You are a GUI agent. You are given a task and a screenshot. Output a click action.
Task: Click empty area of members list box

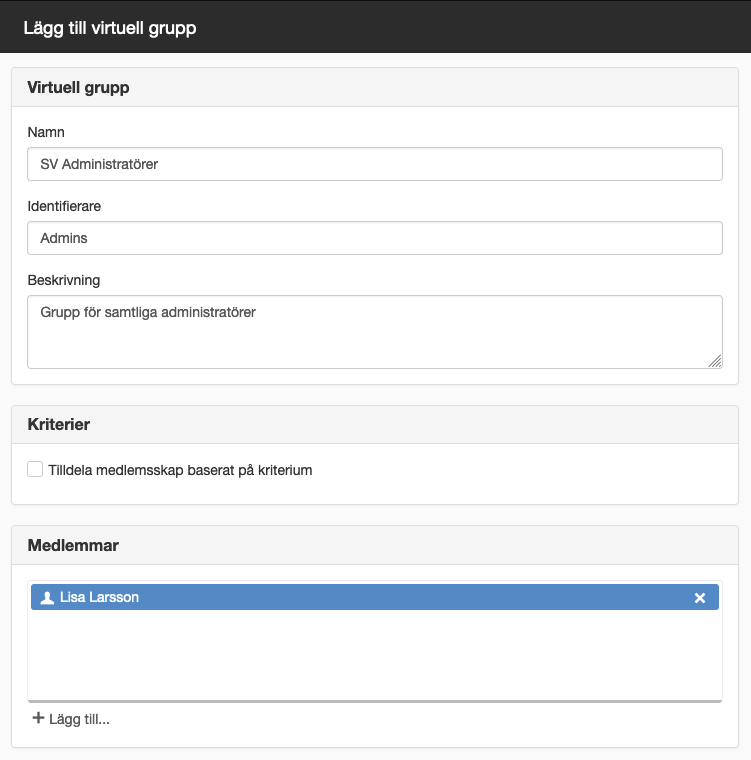coord(375,655)
